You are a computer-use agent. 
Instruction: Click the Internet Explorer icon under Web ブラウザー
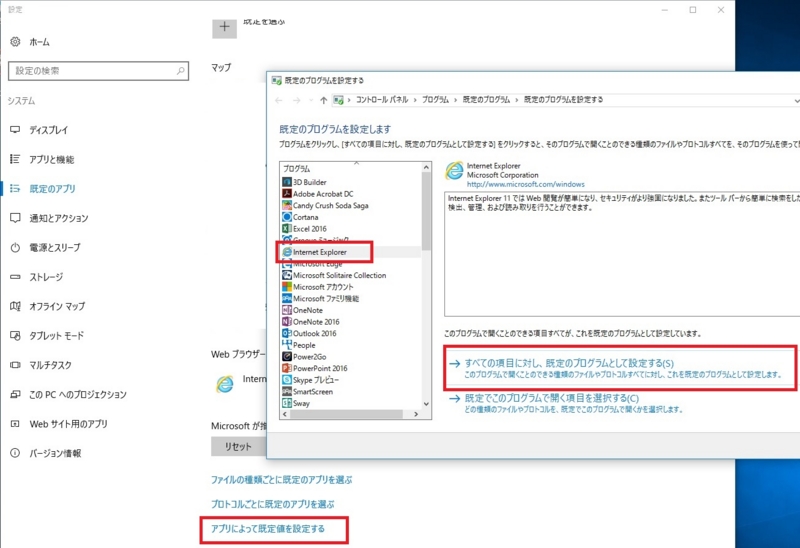[224, 384]
